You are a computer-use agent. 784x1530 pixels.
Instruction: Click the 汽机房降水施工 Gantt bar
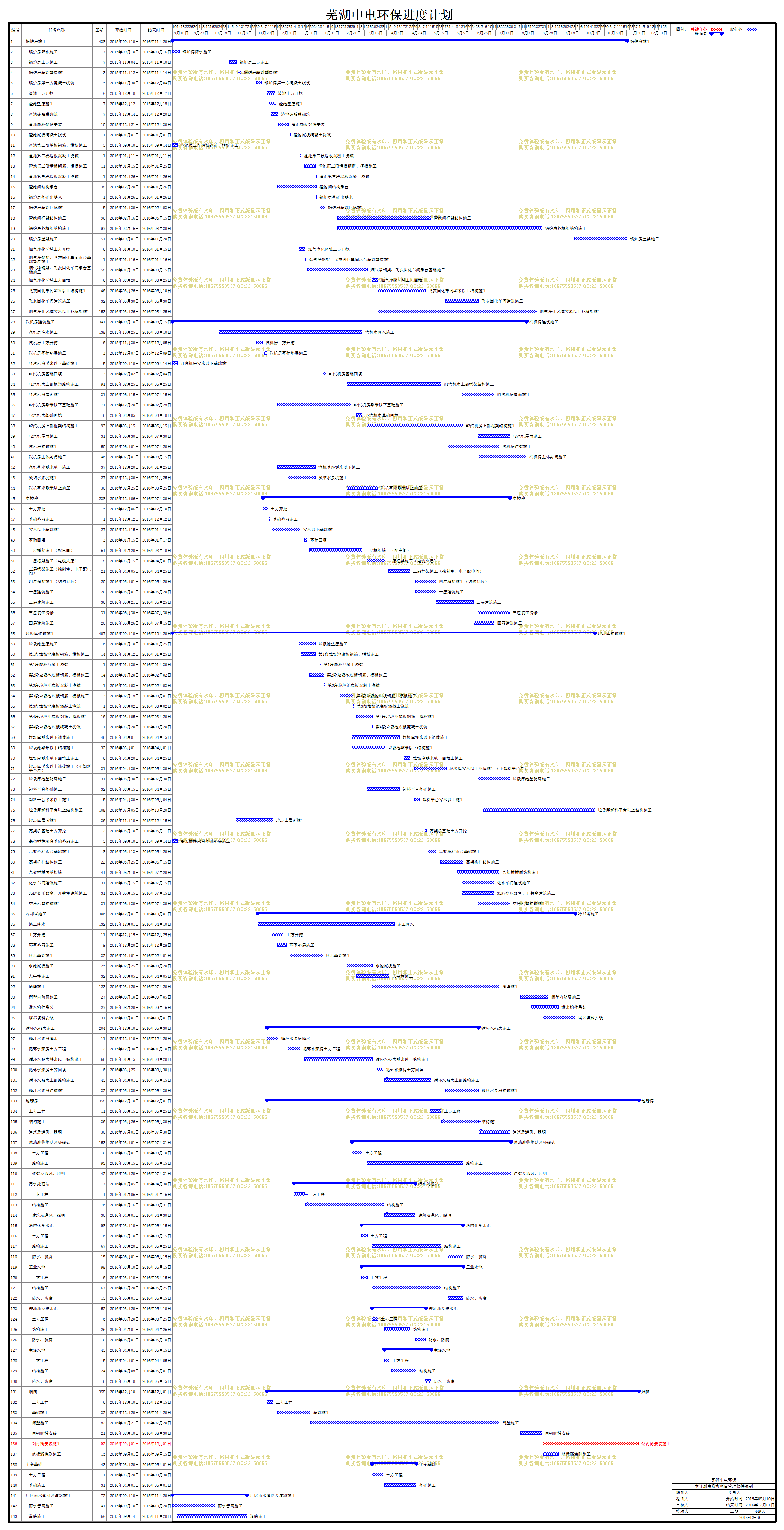pyautogui.click(x=290, y=332)
